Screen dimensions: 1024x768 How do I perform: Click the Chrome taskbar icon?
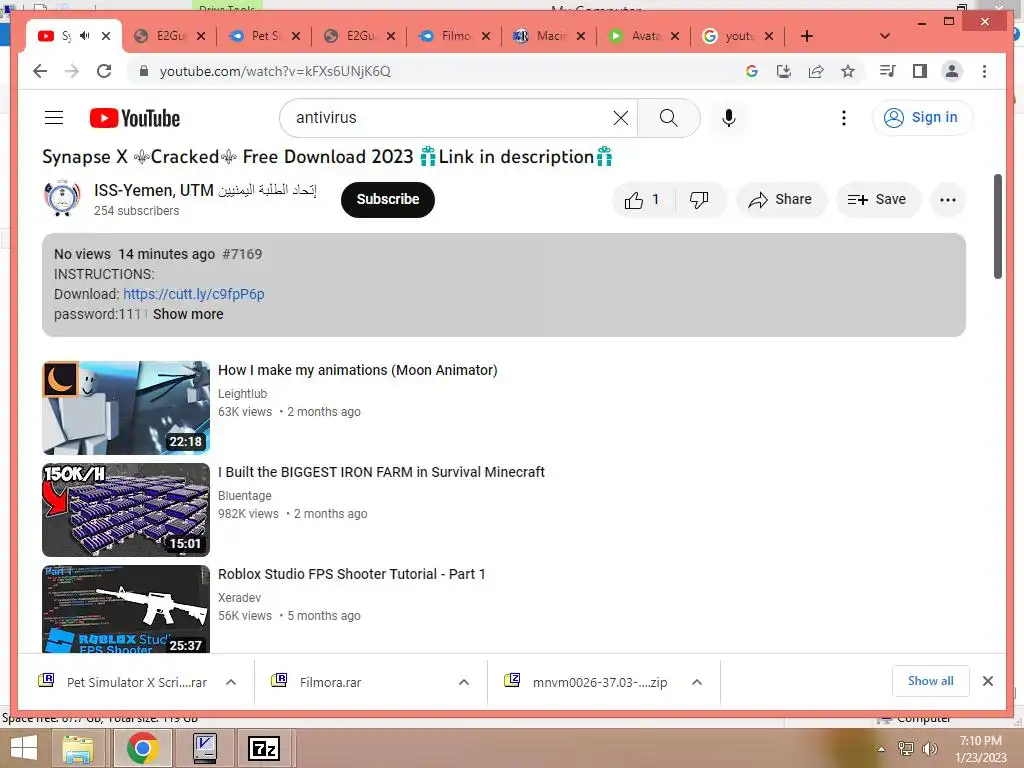(142, 748)
